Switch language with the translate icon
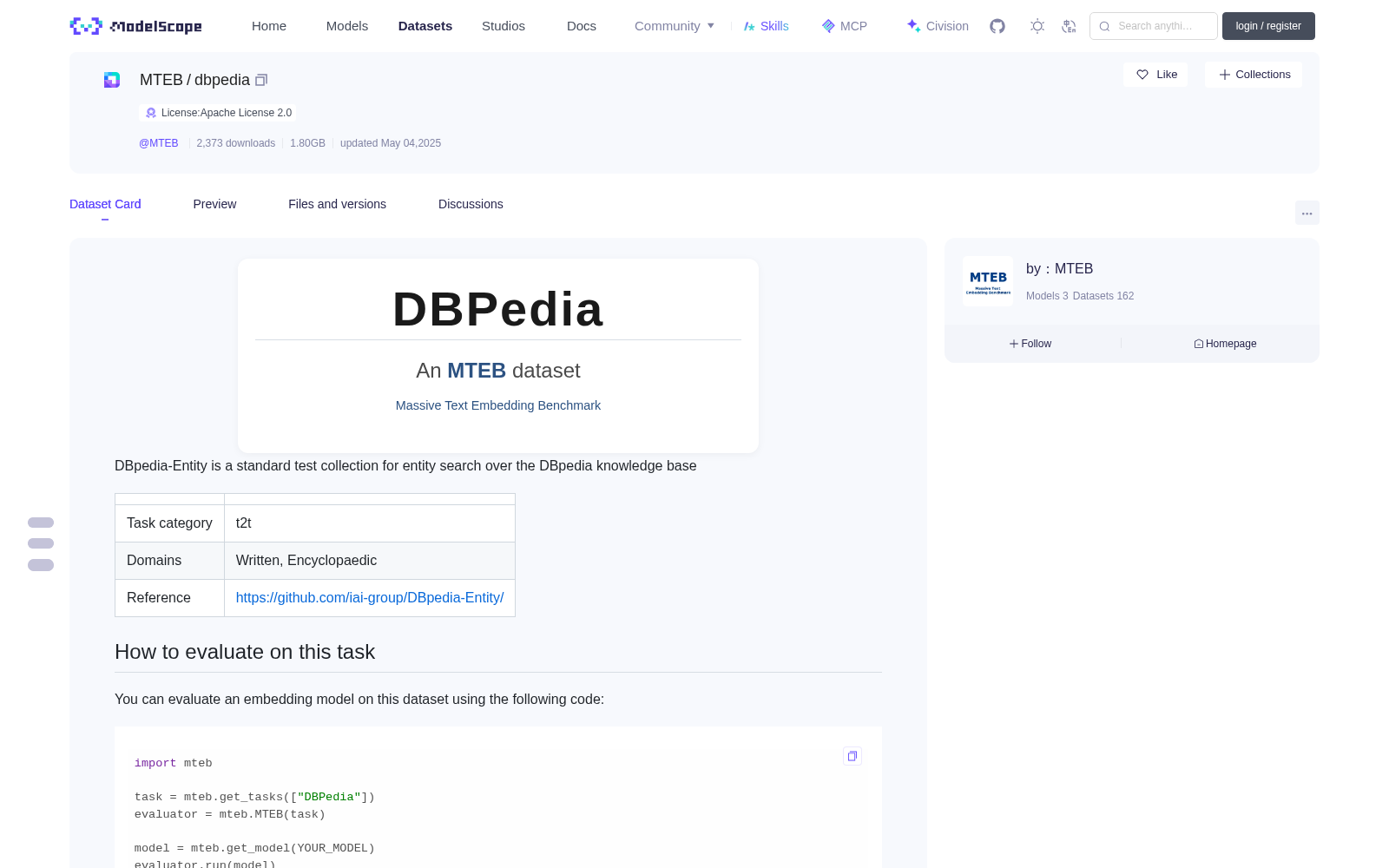Screen dimensions: 1389x868 point(1070,26)
